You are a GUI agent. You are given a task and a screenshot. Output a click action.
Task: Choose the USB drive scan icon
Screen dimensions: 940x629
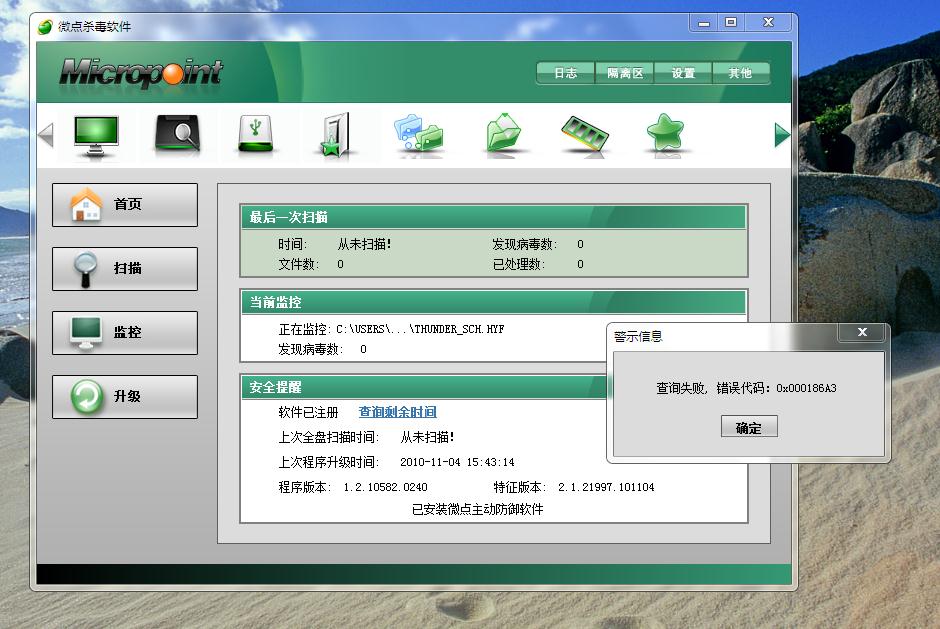(256, 134)
